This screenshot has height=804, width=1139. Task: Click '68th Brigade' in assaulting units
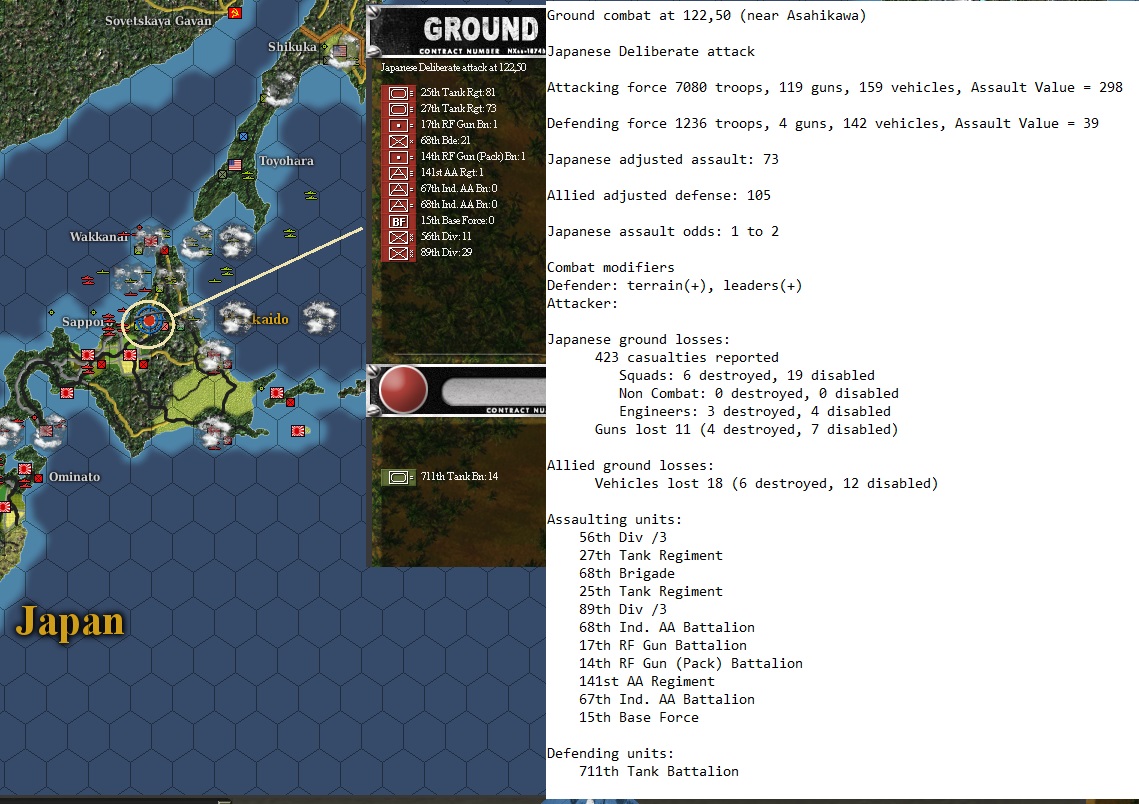(x=627, y=573)
